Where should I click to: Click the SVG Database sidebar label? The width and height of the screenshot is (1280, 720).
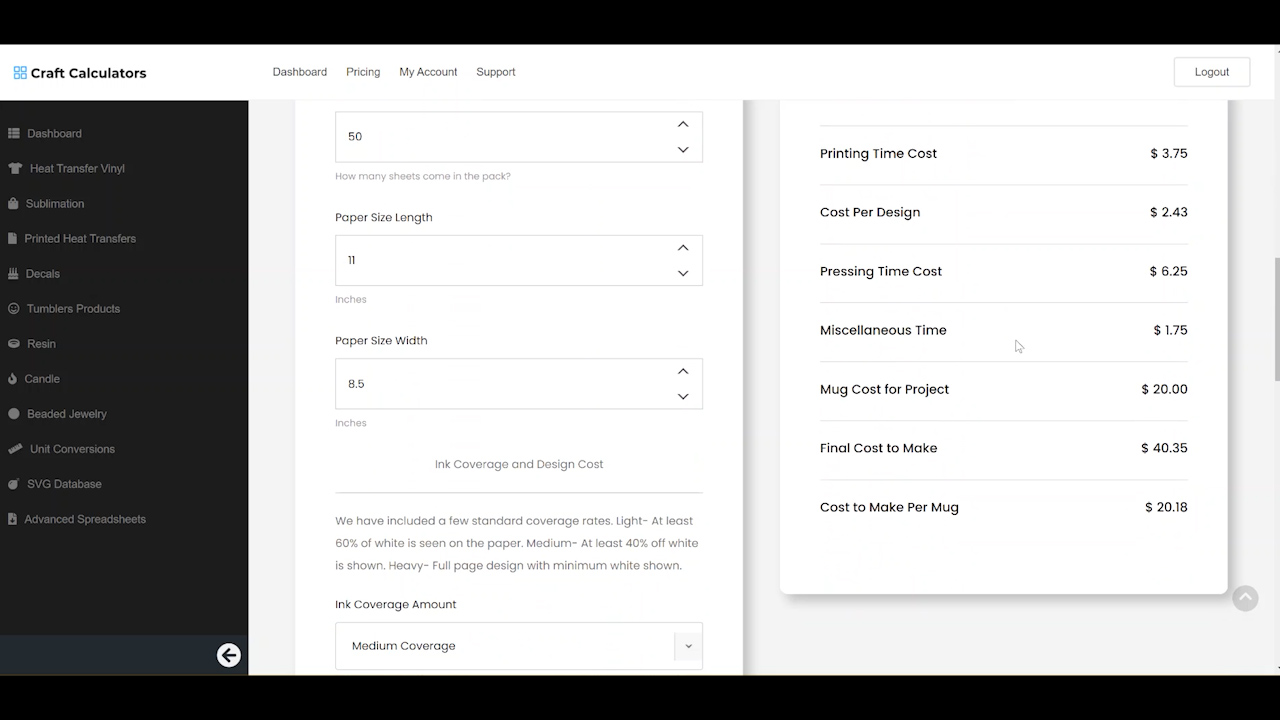tap(64, 484)
